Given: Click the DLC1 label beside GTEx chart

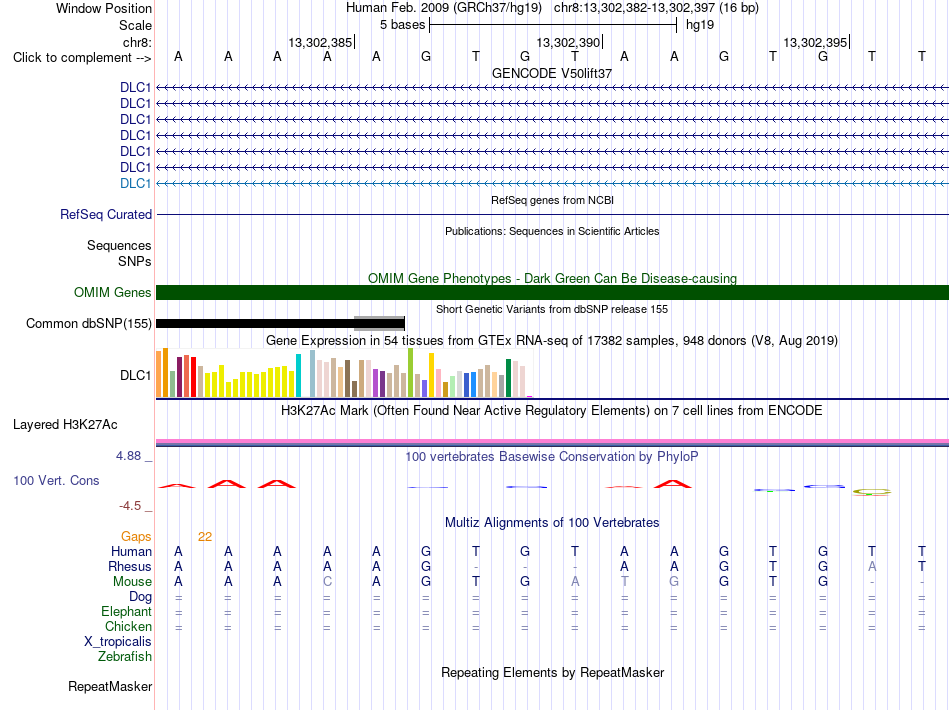Looking at the screenshot, I should [x=135, y=376].
